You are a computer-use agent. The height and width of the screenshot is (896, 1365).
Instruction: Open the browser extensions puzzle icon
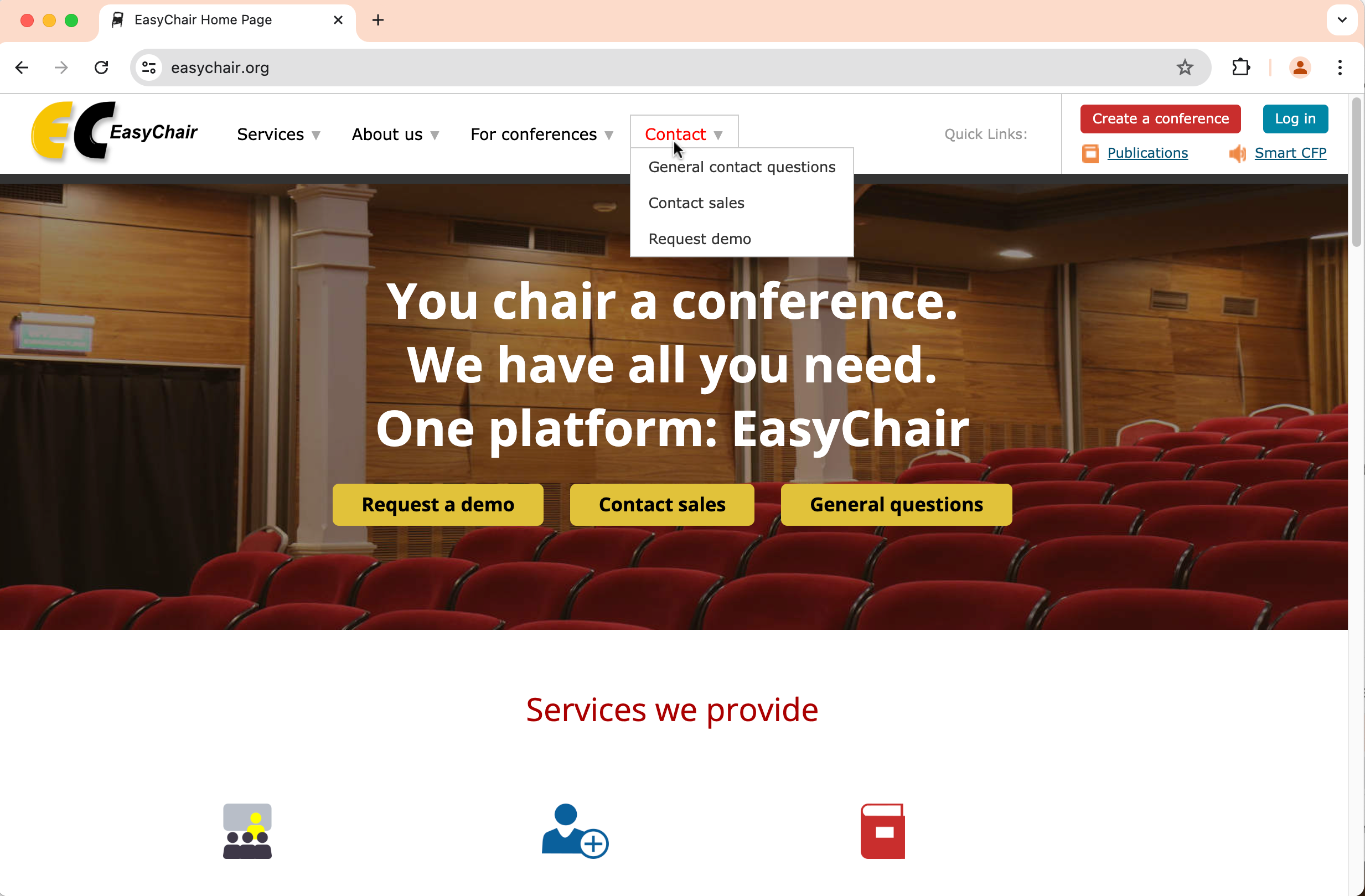tap(1240, 68)
